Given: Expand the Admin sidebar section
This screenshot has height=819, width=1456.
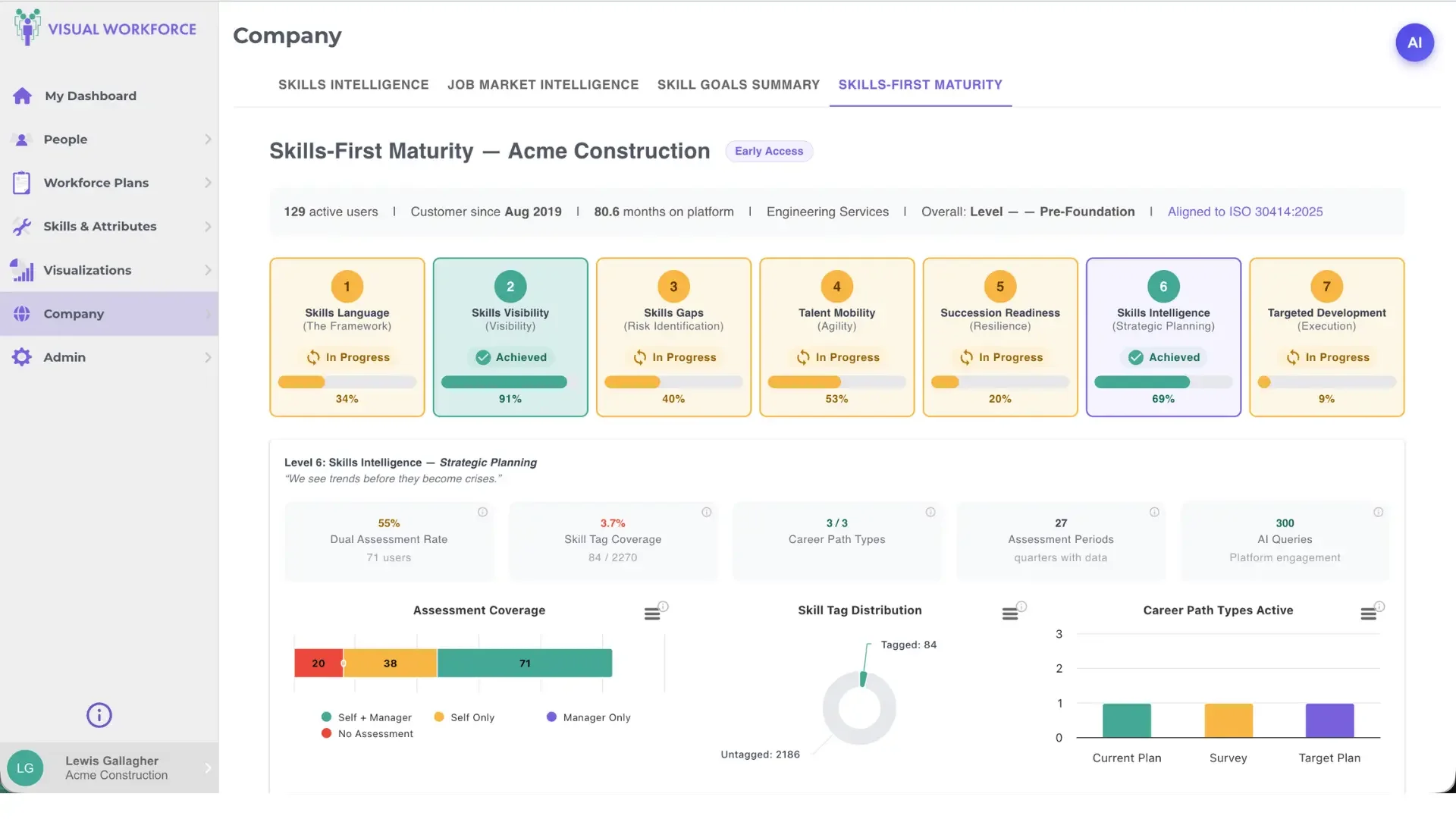Looking at the screenshot, I should (x=208, y=356).
